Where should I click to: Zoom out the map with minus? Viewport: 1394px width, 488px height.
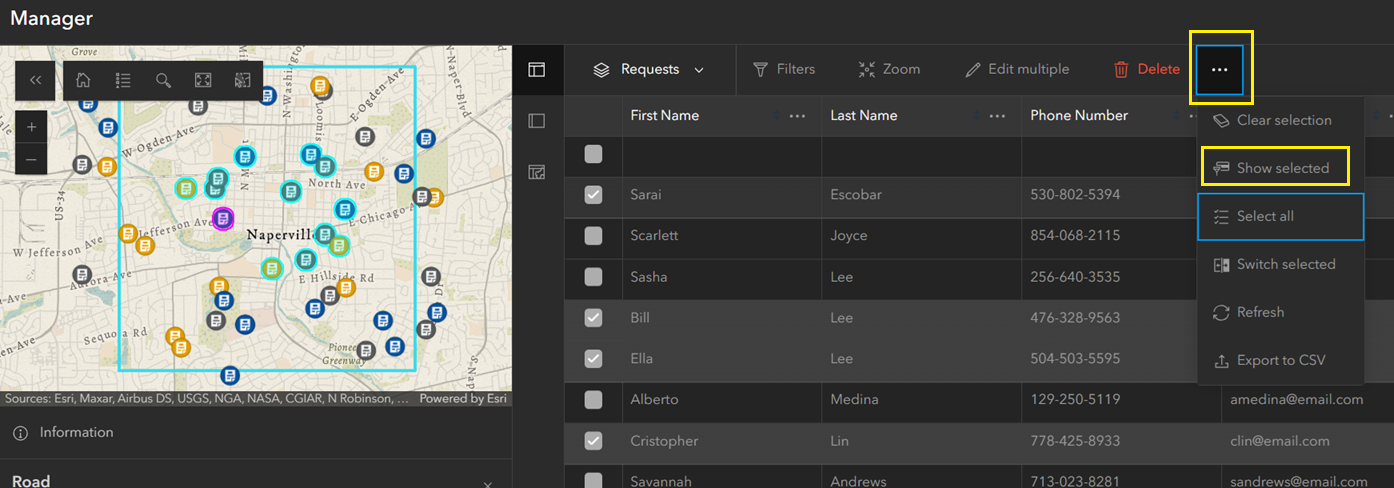point(32,159)
